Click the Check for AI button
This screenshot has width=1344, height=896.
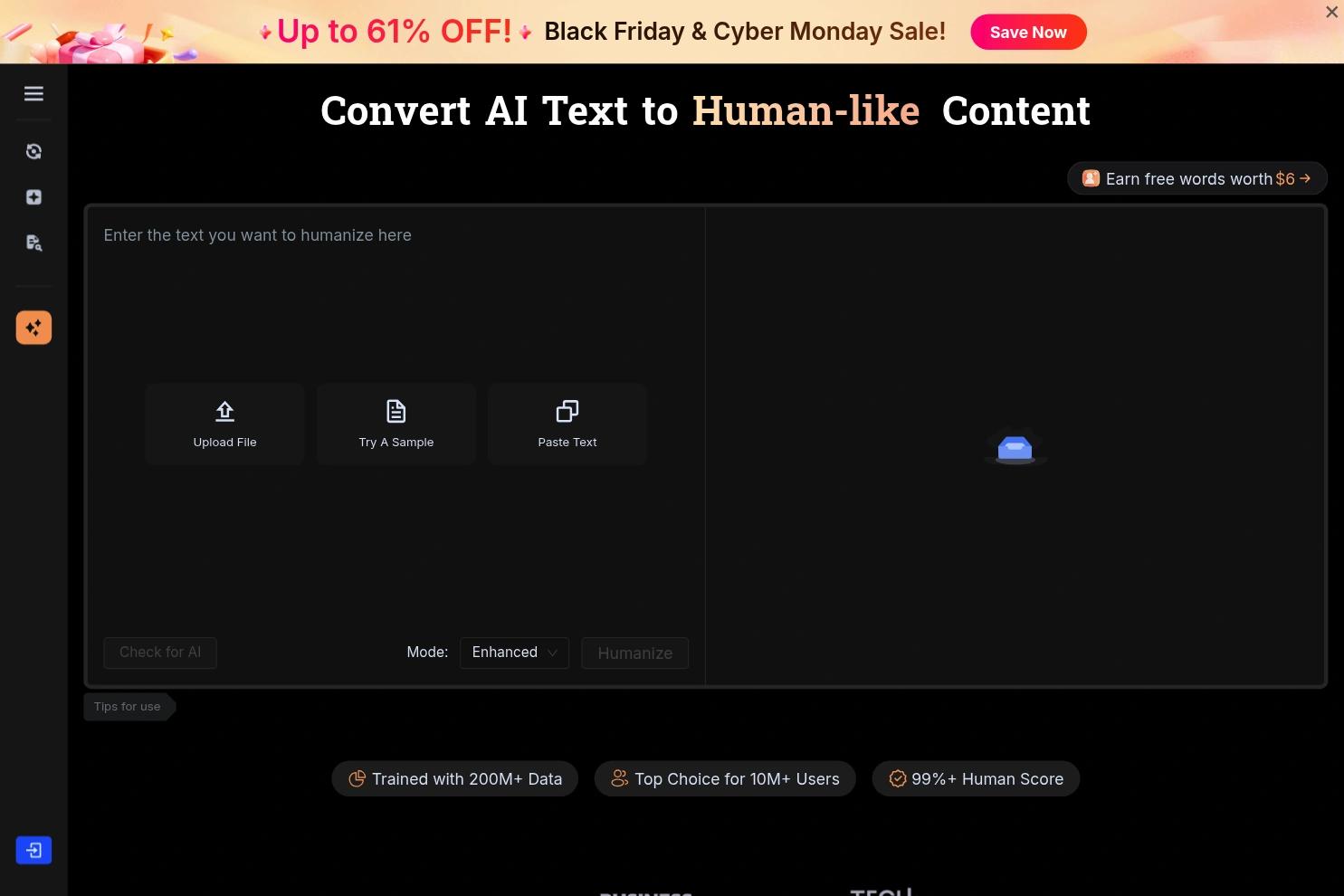click(159, 652)
